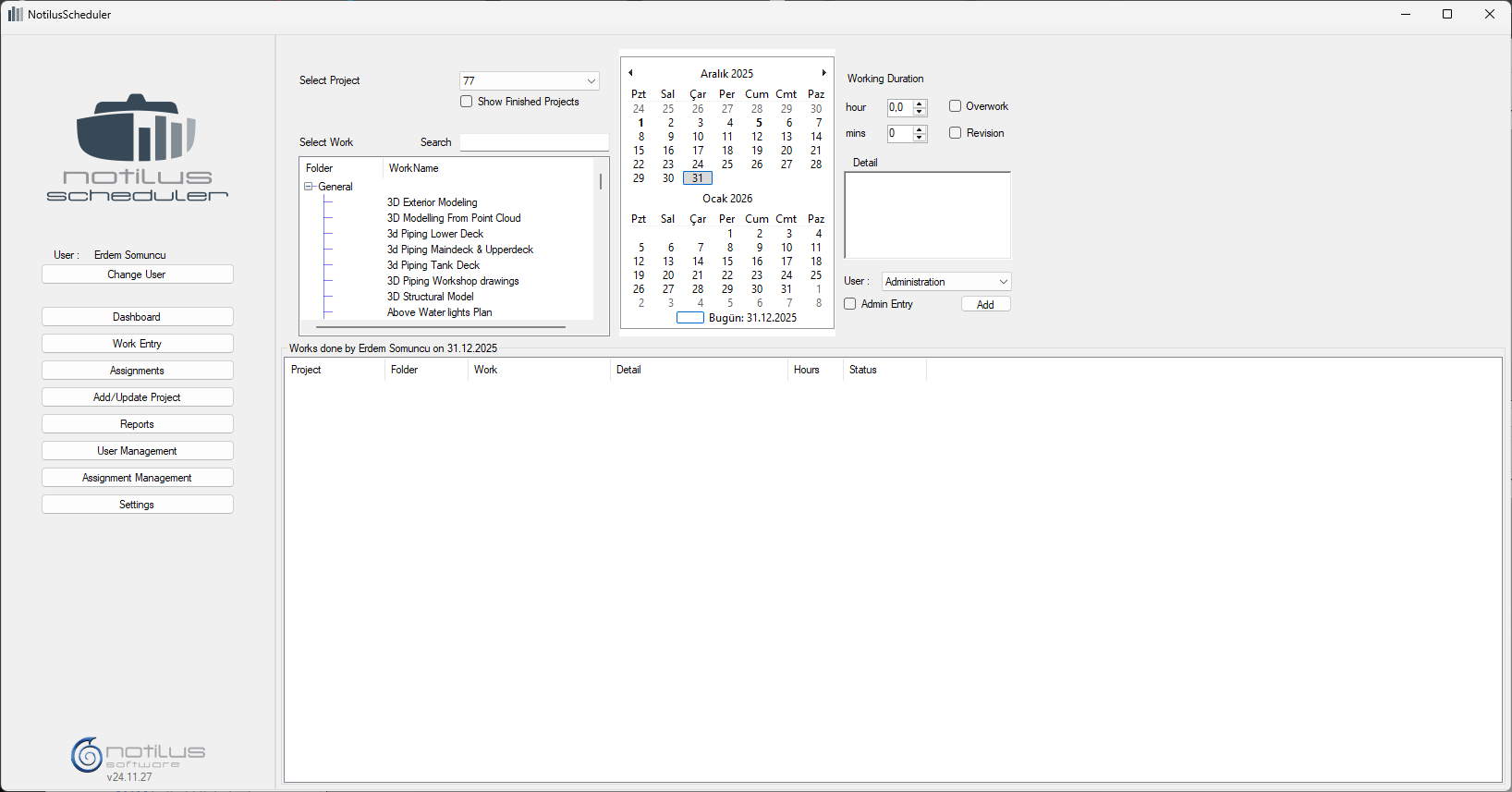The width and height of the screenshot is (1512, 792).
Task: Click the app icon in title bar
Action: tap(15, 14)
